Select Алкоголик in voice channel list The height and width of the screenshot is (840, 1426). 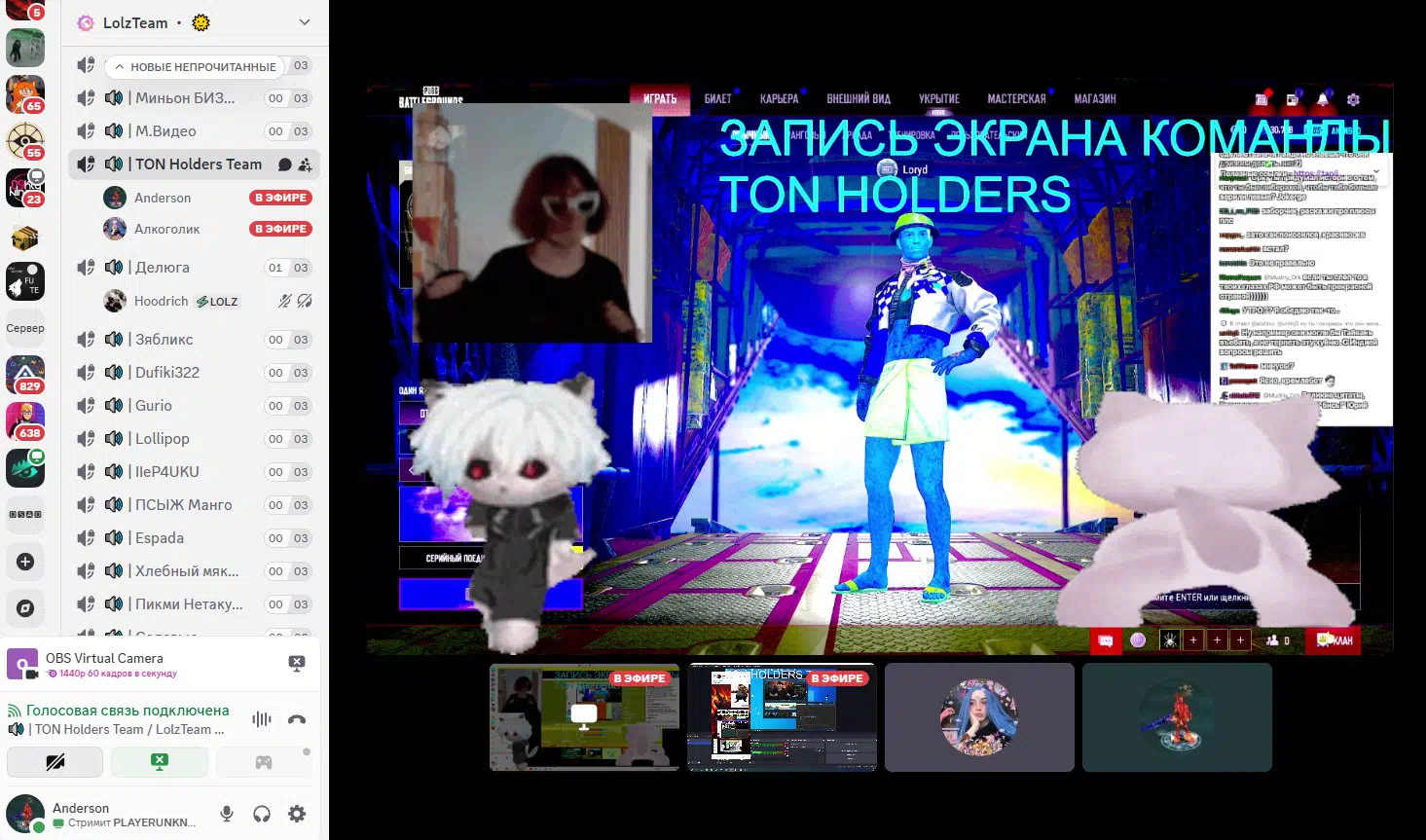(206, 229)
